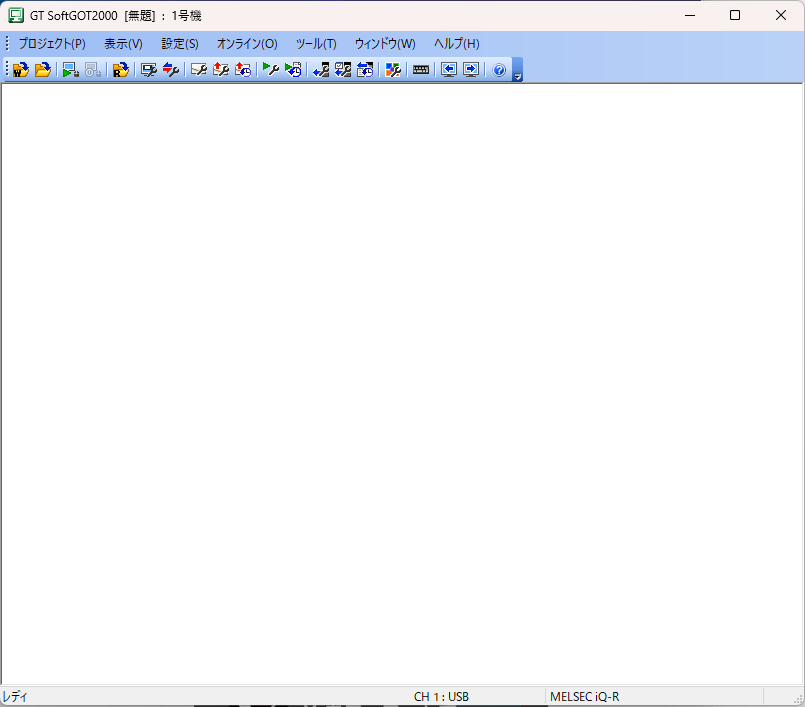Click the open project folder icon with W
The width and height of the screenshot is (805, 707).
[x=20, y=70]
